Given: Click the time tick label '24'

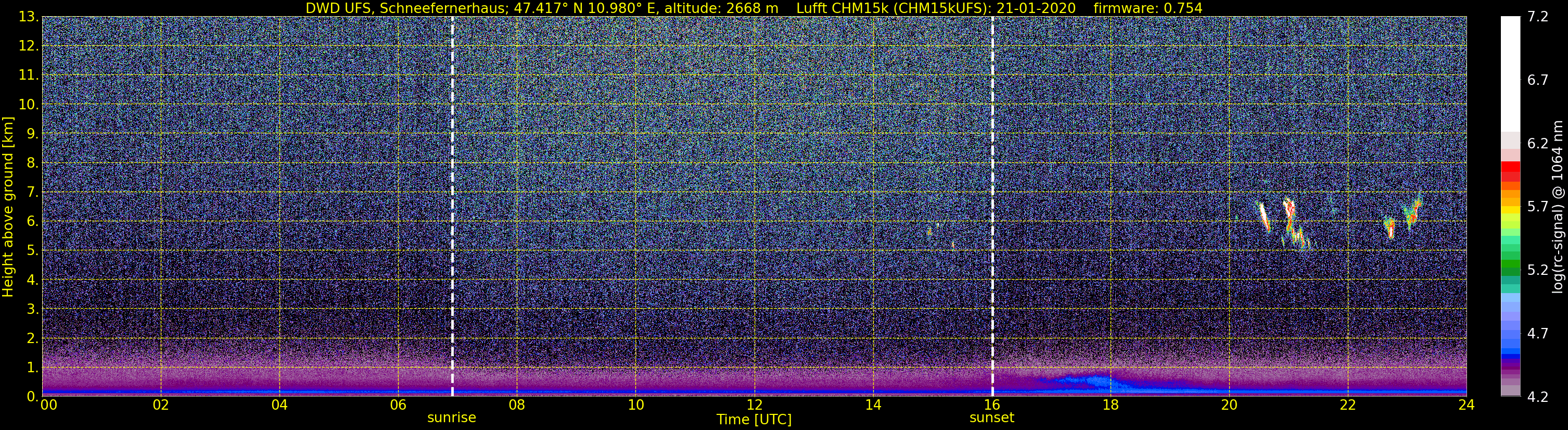Looking at the screenshot, I should tap(1467, 406).
